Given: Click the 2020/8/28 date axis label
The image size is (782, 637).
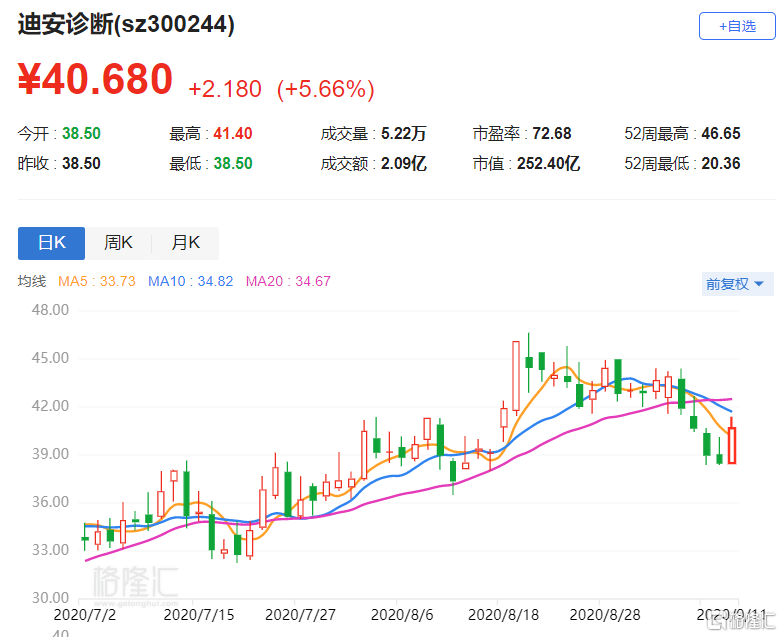Looking at the screenshot, I should tap(604, 615).
